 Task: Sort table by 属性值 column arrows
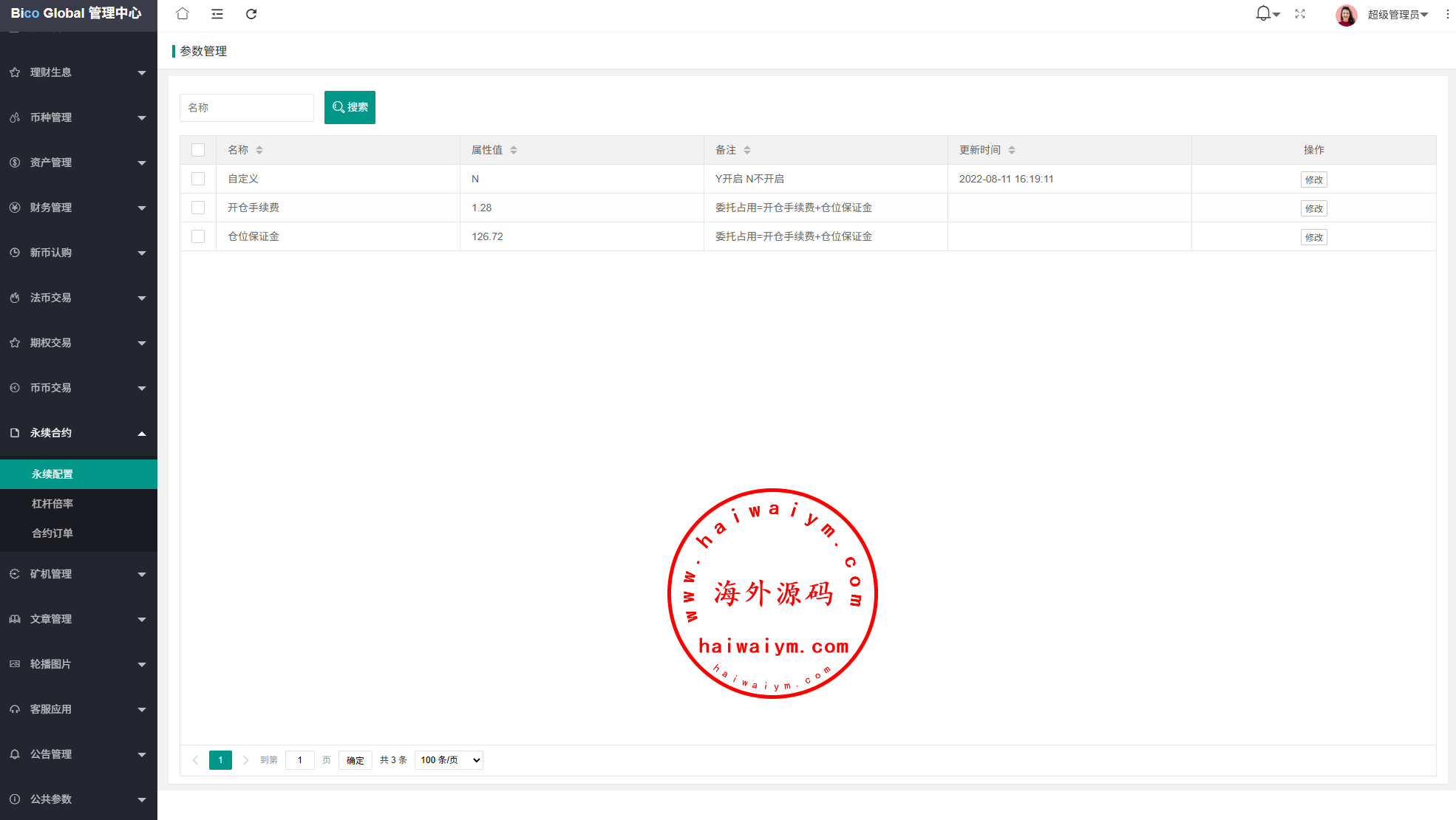click(x=514, y=150)
